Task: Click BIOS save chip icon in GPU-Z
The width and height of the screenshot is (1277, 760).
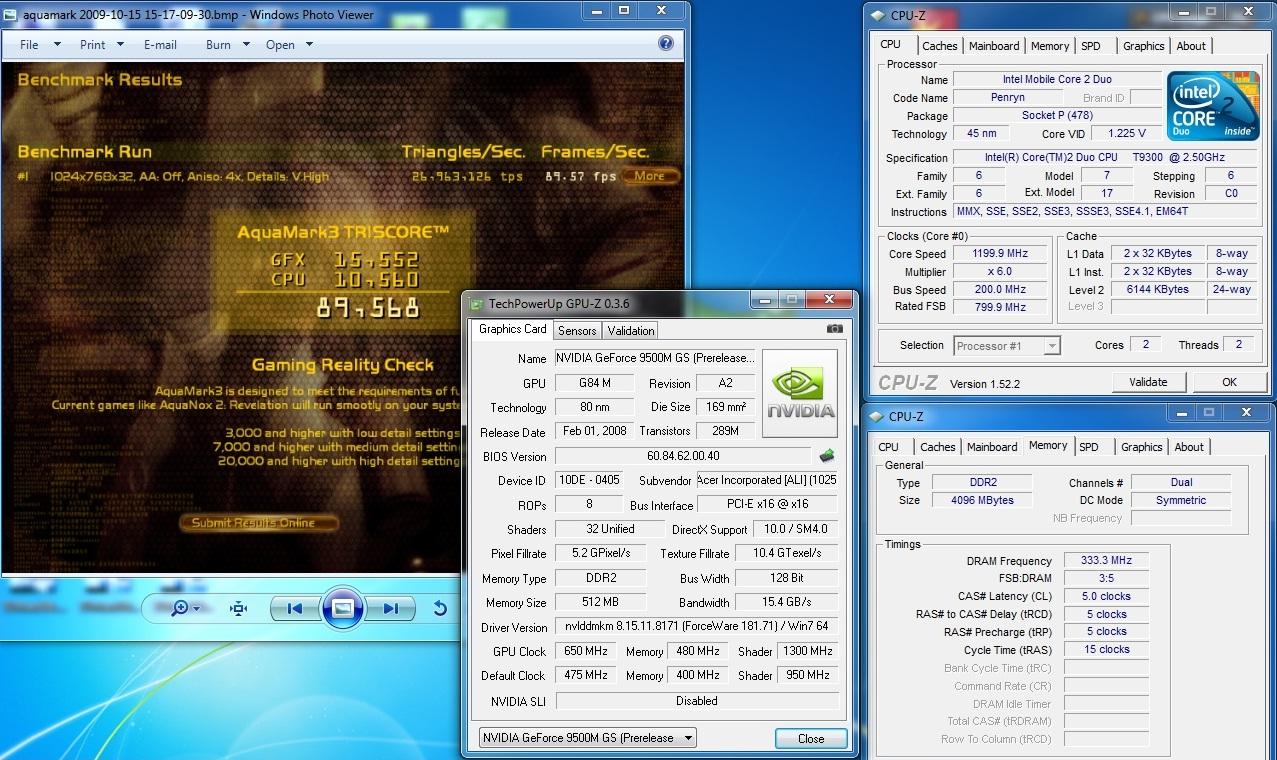Action: (x=827, y=456)
